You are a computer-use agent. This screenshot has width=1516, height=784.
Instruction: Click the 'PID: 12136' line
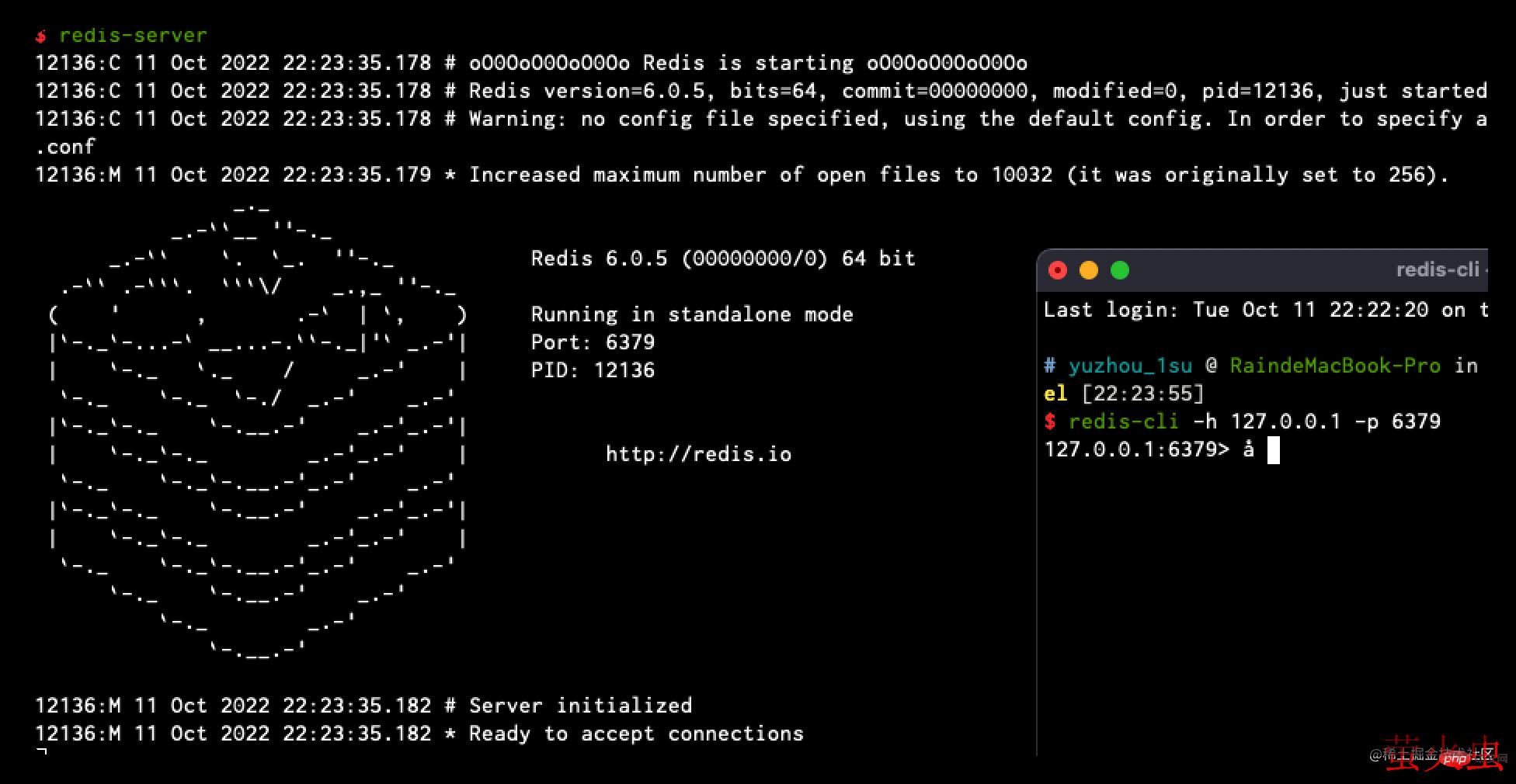pyautogui.click(x=593, y=370)
